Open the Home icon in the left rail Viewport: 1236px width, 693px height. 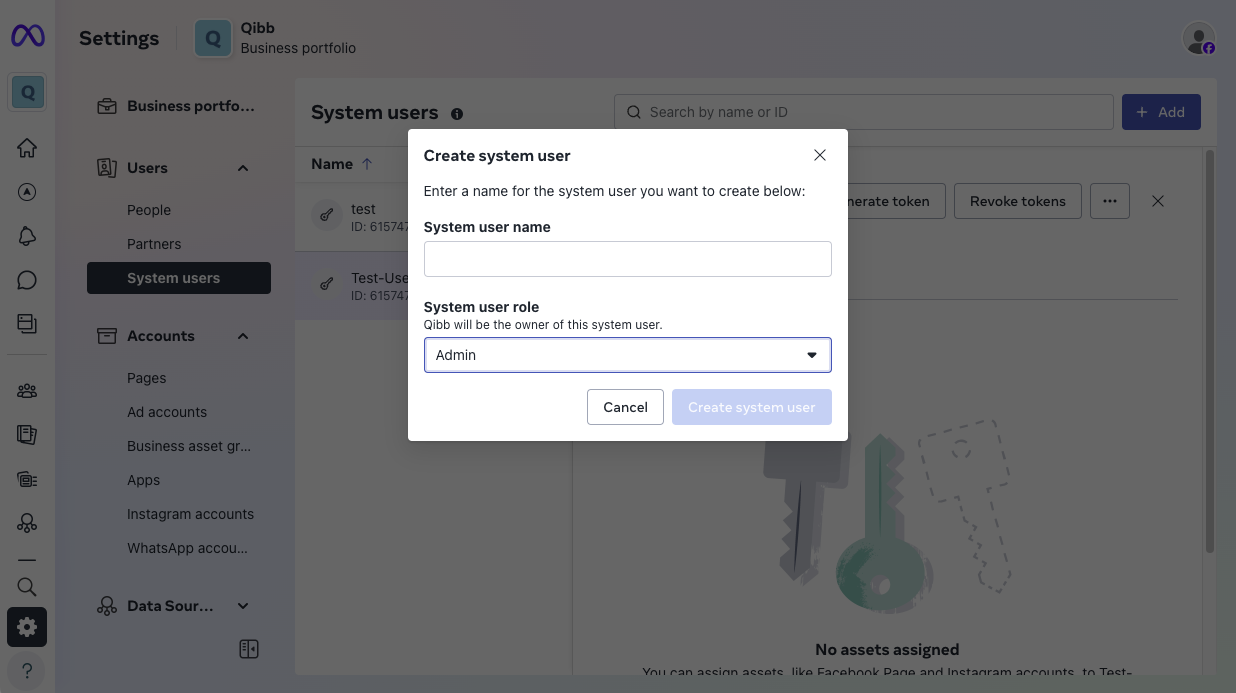coord(27,147)
